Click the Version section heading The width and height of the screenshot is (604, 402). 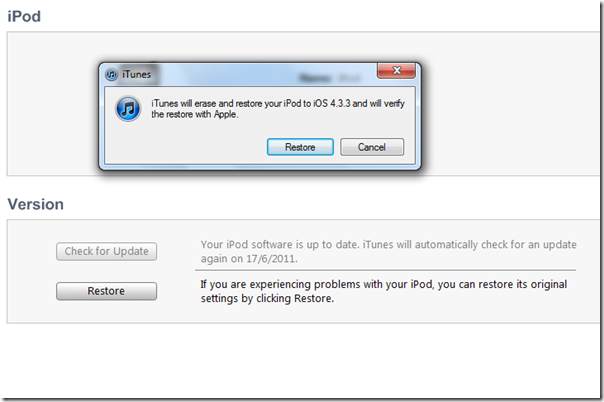click(x=35, y=204)
